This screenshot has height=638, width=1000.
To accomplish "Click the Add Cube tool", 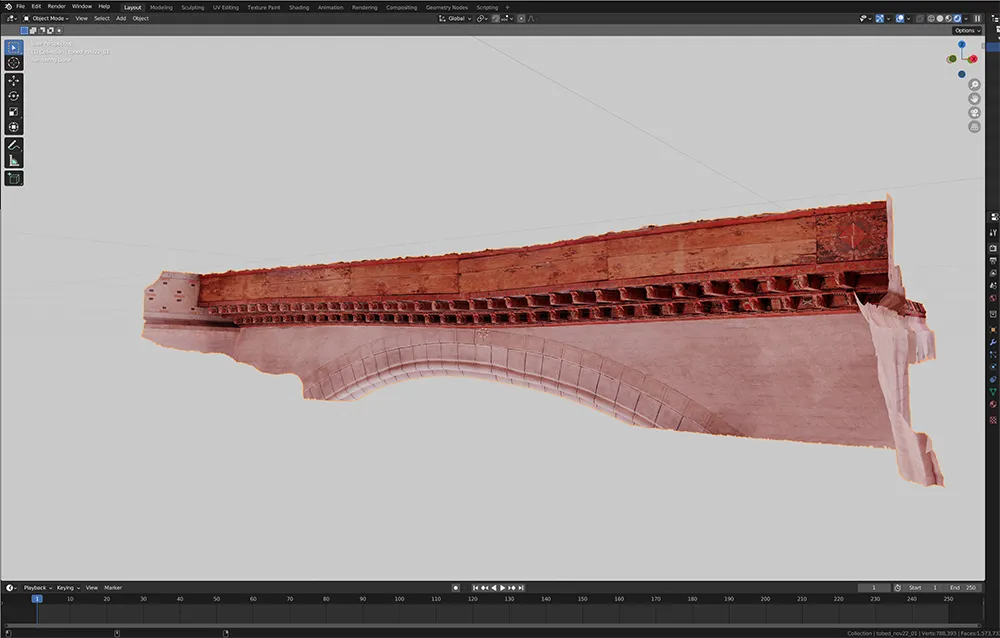I will [14, 179].
